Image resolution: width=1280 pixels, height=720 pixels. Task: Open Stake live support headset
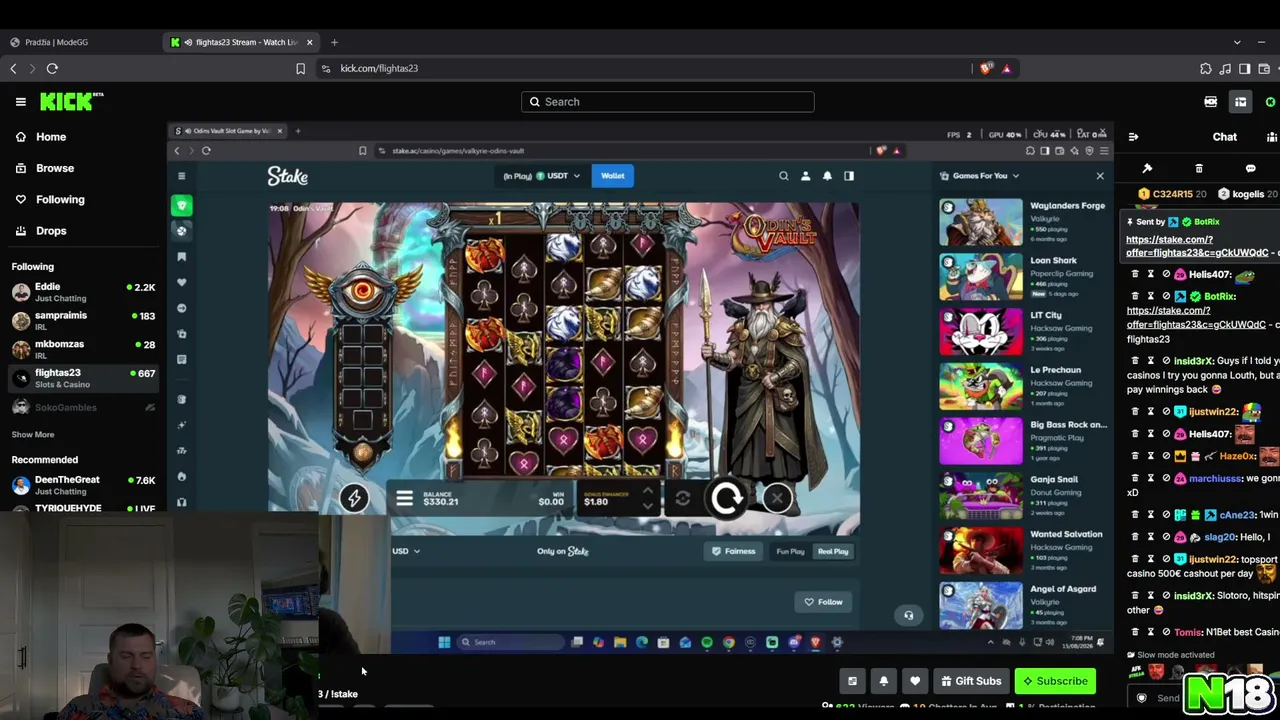pos(908,616)
